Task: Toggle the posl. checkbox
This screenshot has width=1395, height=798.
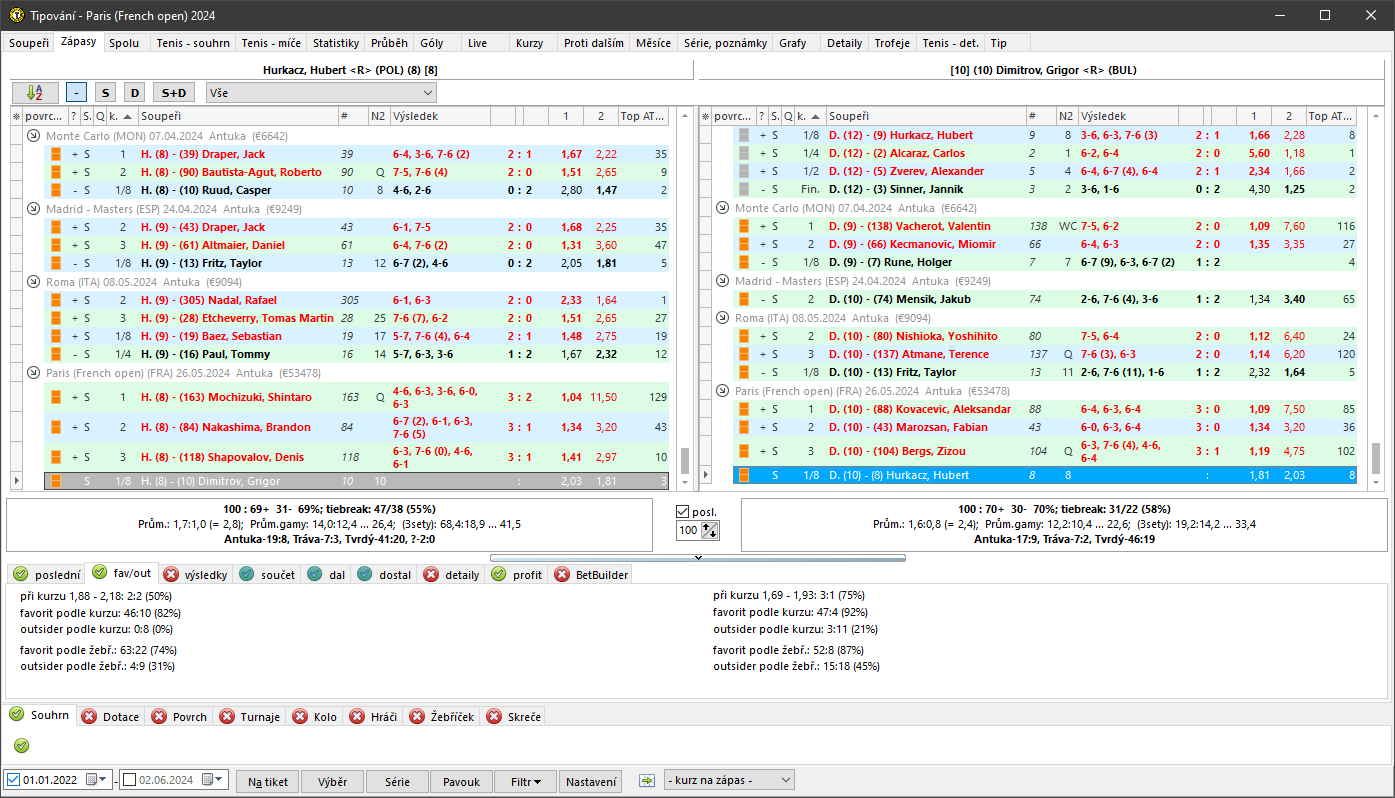Action: tap(683, 511)
